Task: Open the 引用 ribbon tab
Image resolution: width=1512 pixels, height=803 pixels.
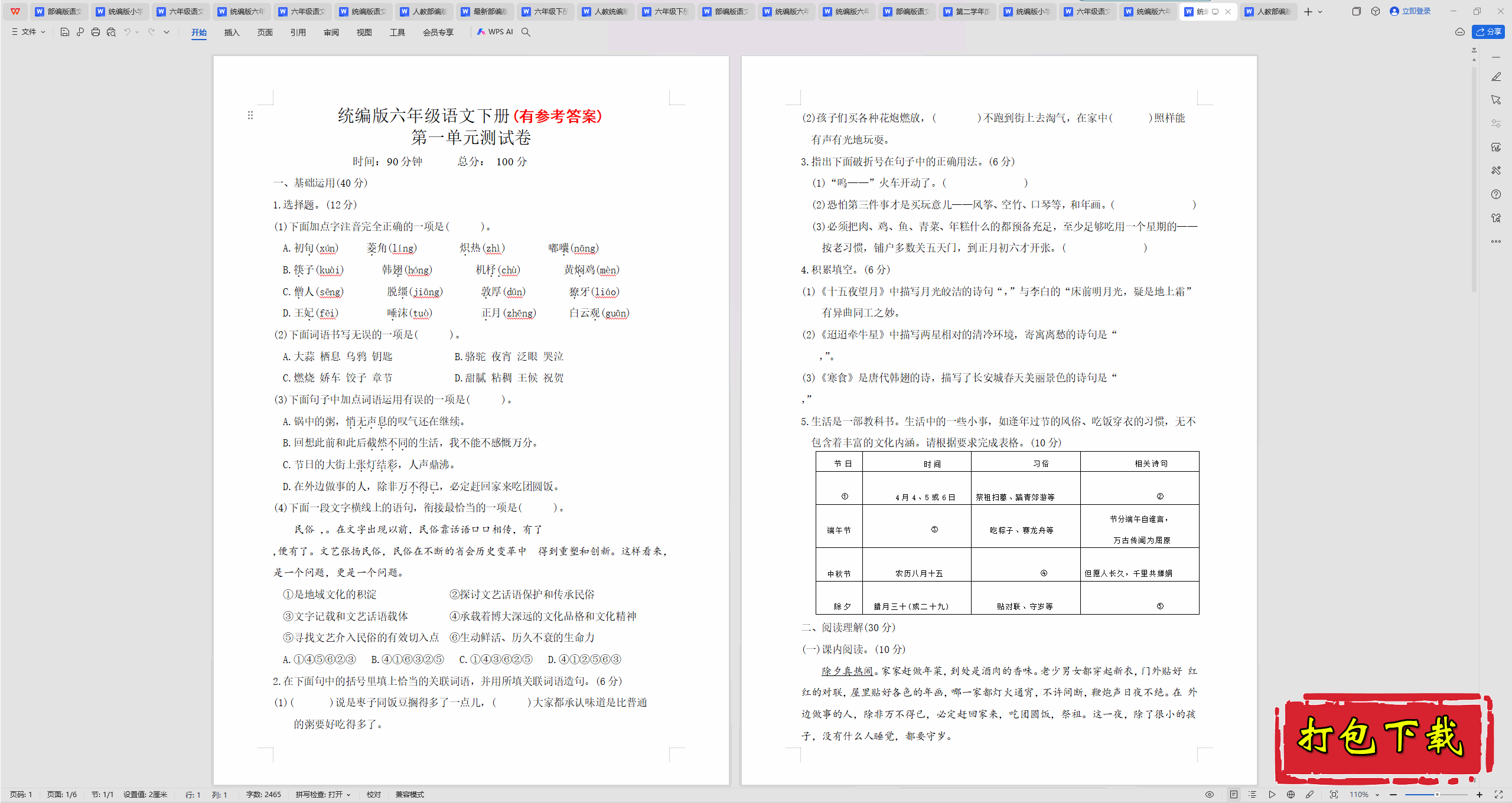Action: pos(298,32)
